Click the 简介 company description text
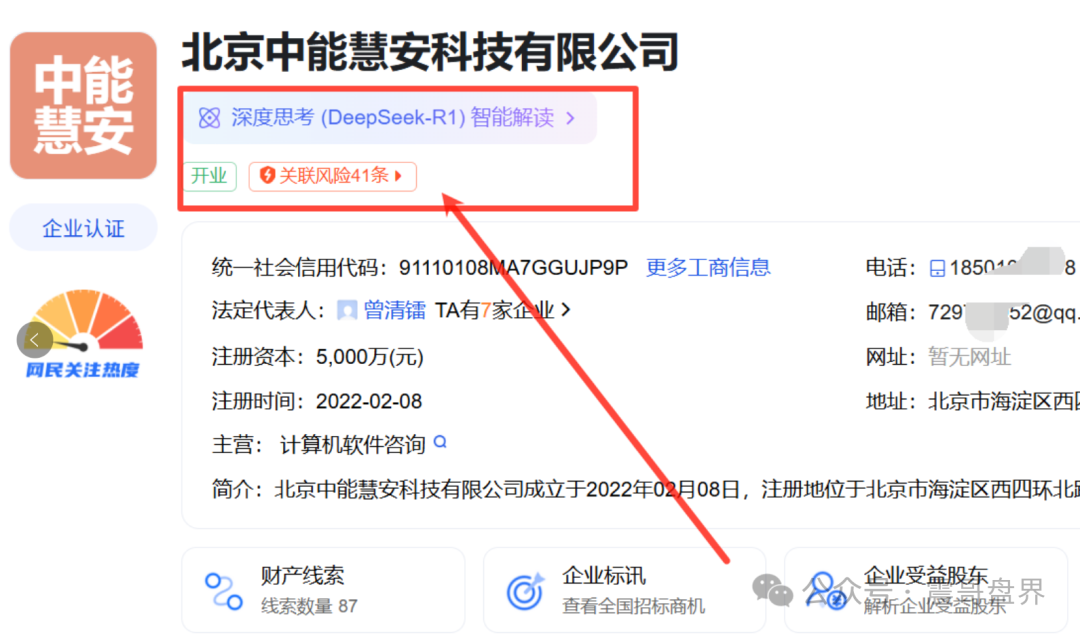Screen dimensions: 1080x635 pos(677,490)
